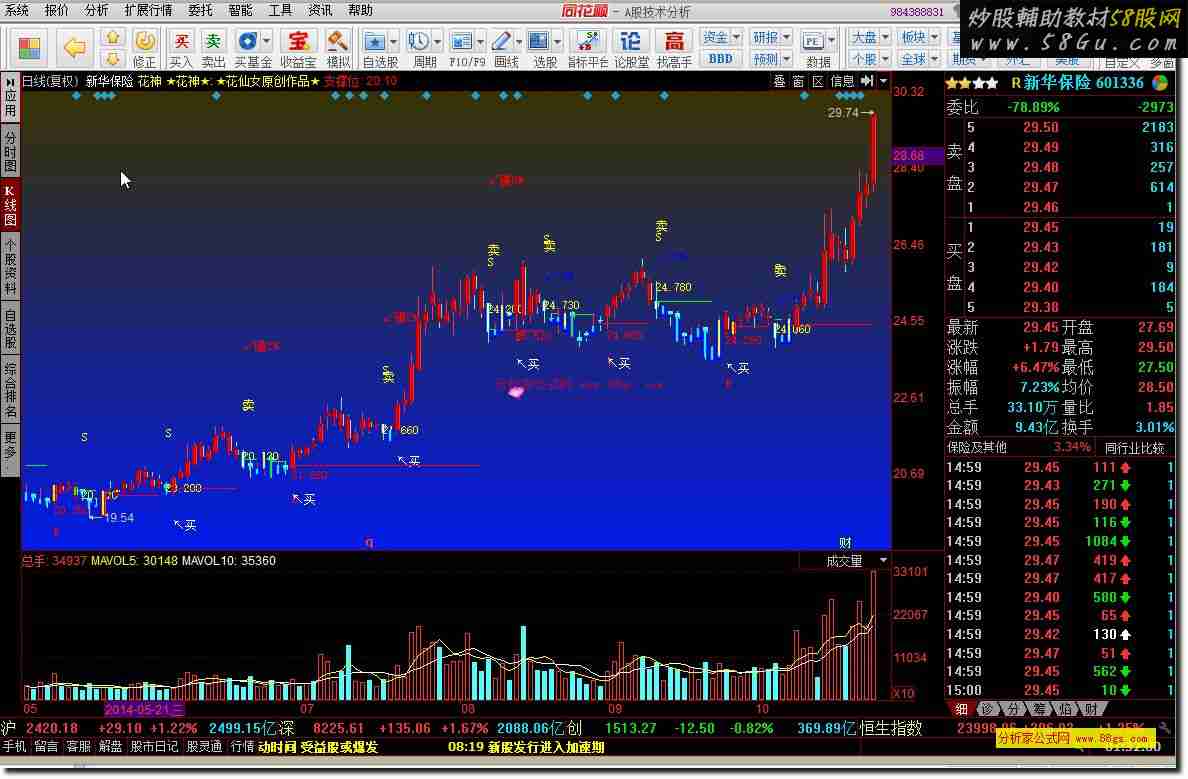1188x779 pixels.
Task: Expand the 自选股 dropdown arrow
Action: (x=393, y=42)
